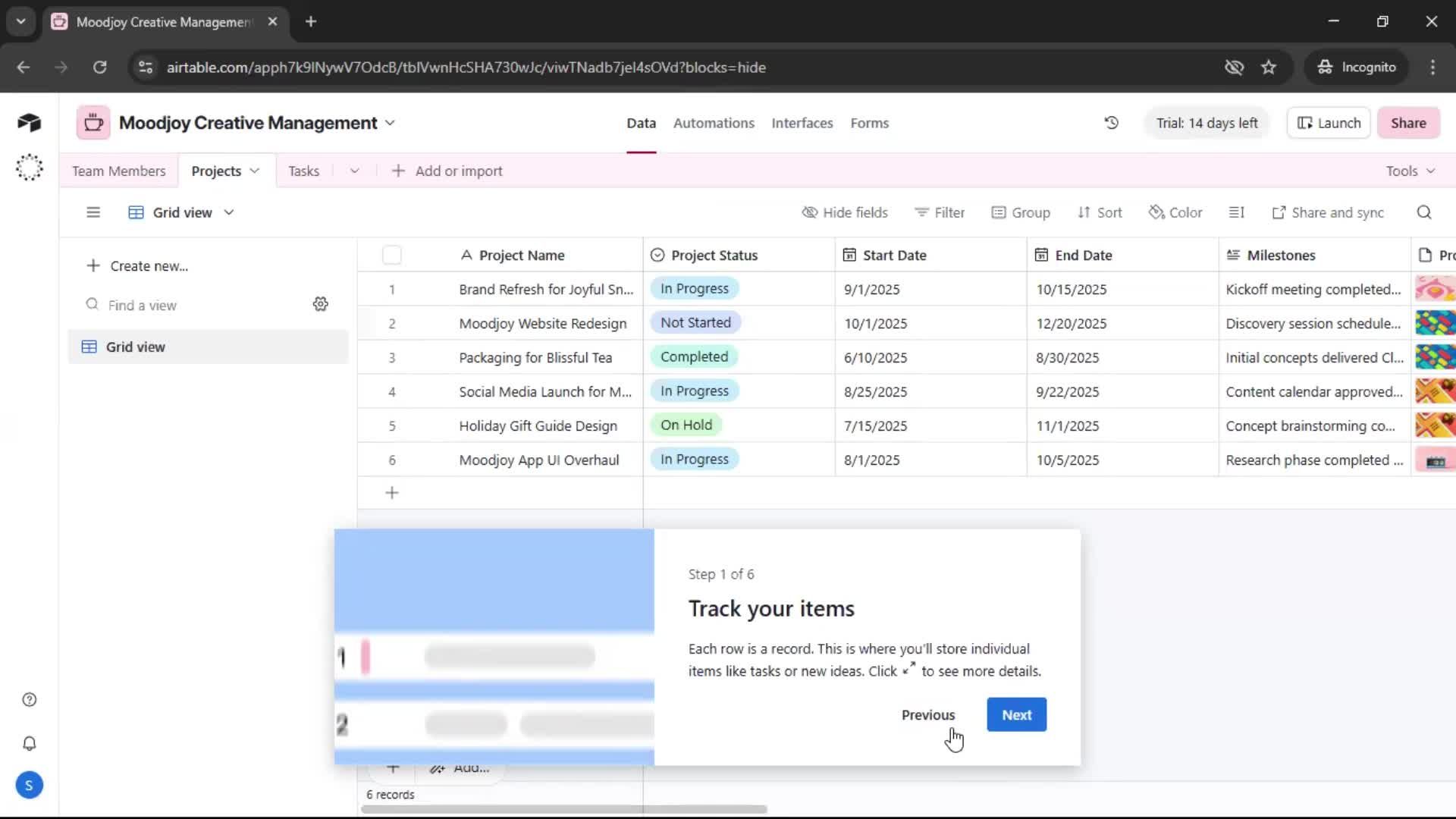Open the Automations tab
The image size is (1456, 819).
pos(714,123)
